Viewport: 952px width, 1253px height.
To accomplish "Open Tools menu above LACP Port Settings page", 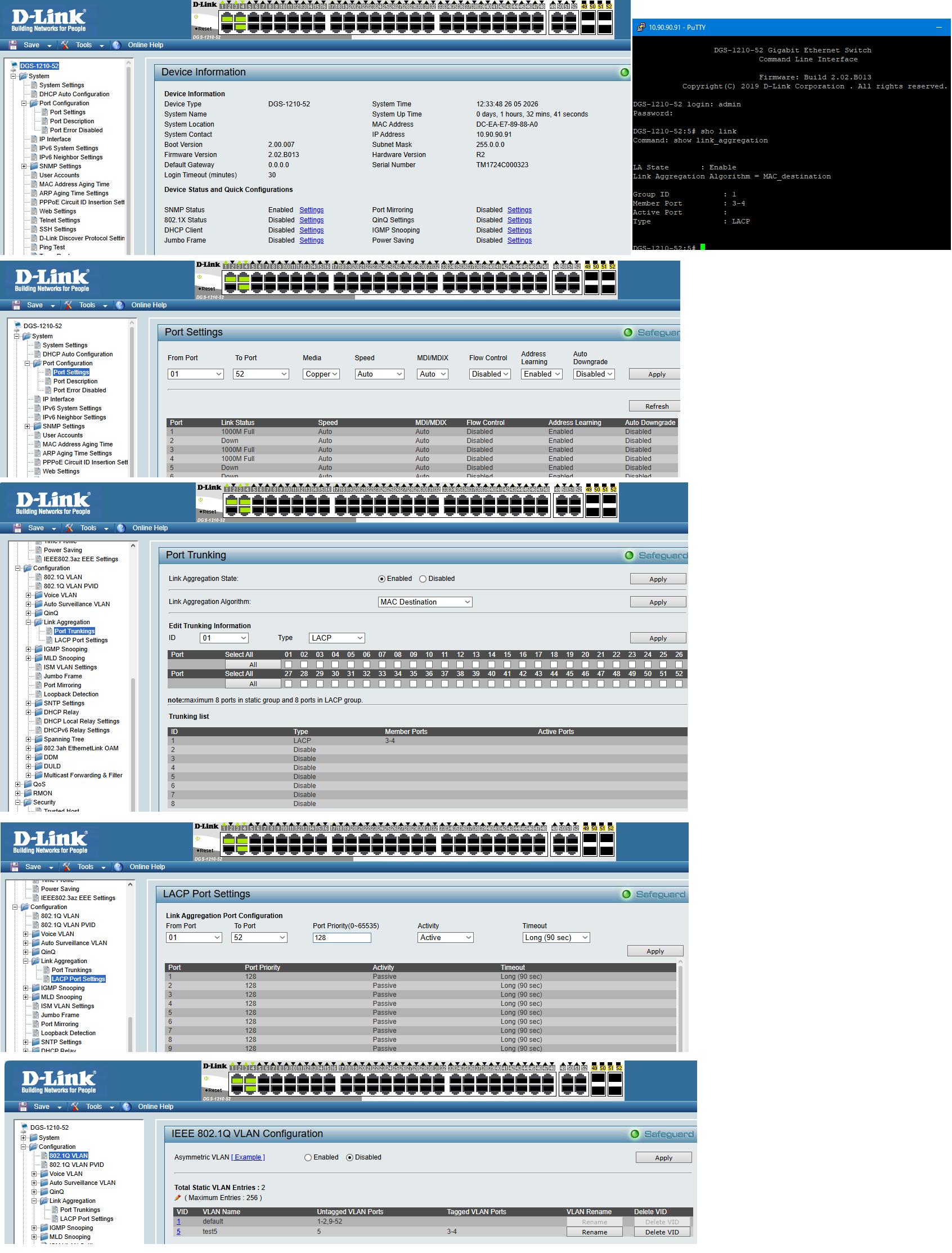I will coord(86,867).
